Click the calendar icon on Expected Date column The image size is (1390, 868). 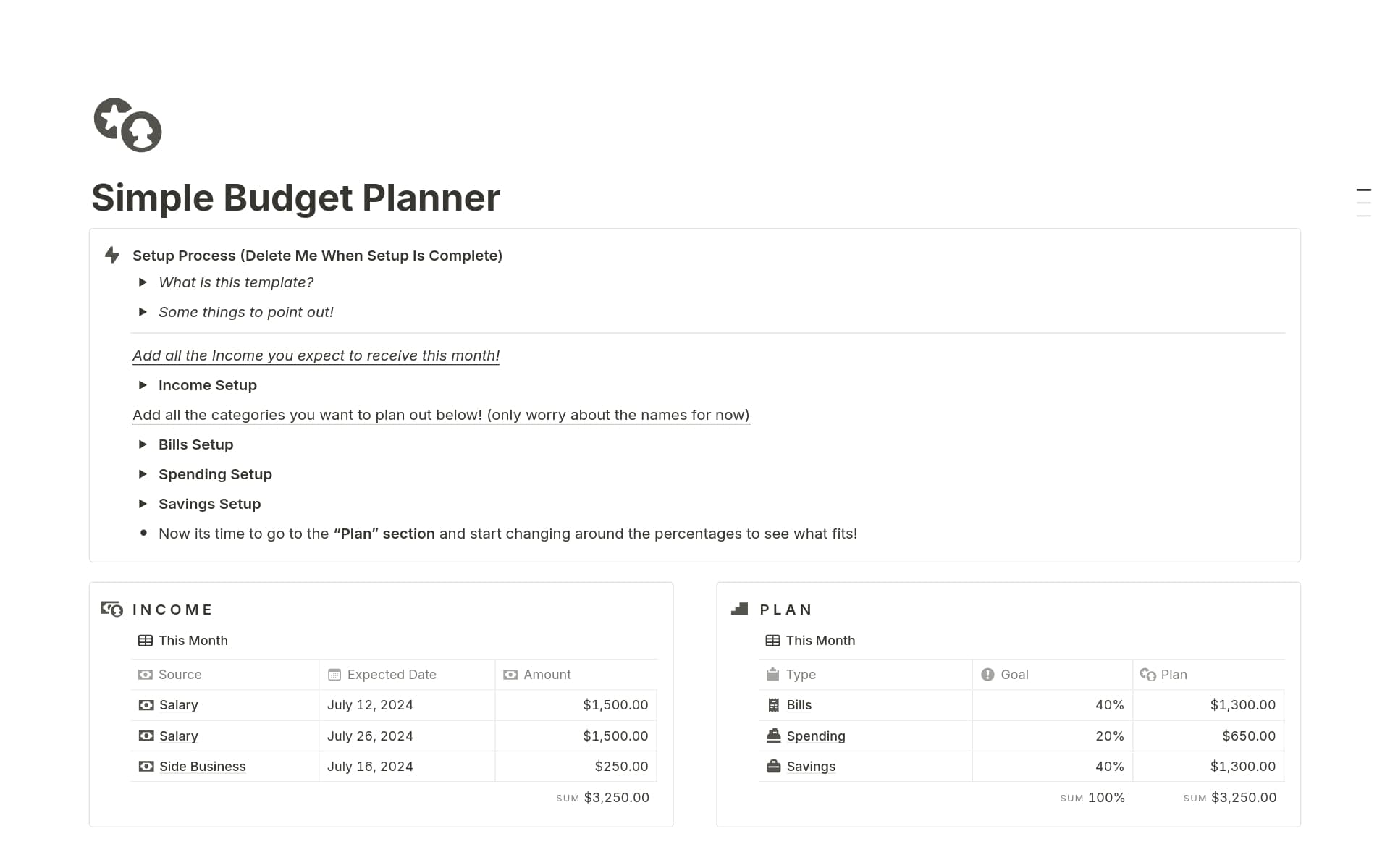click(334, 674)
